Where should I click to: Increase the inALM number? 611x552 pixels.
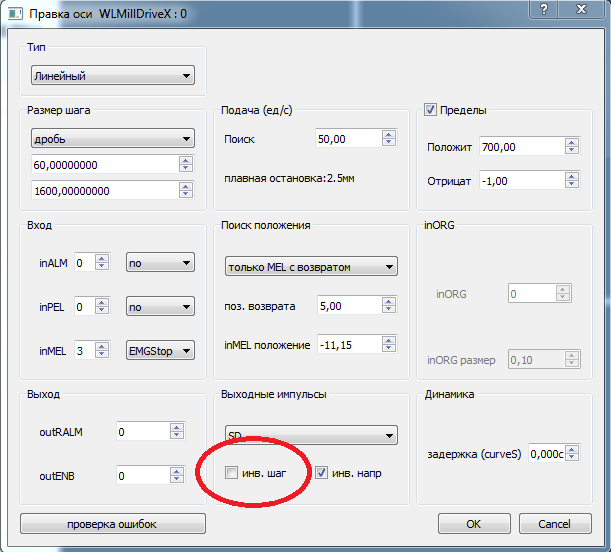pyautogui.click(x=102, y=258)
